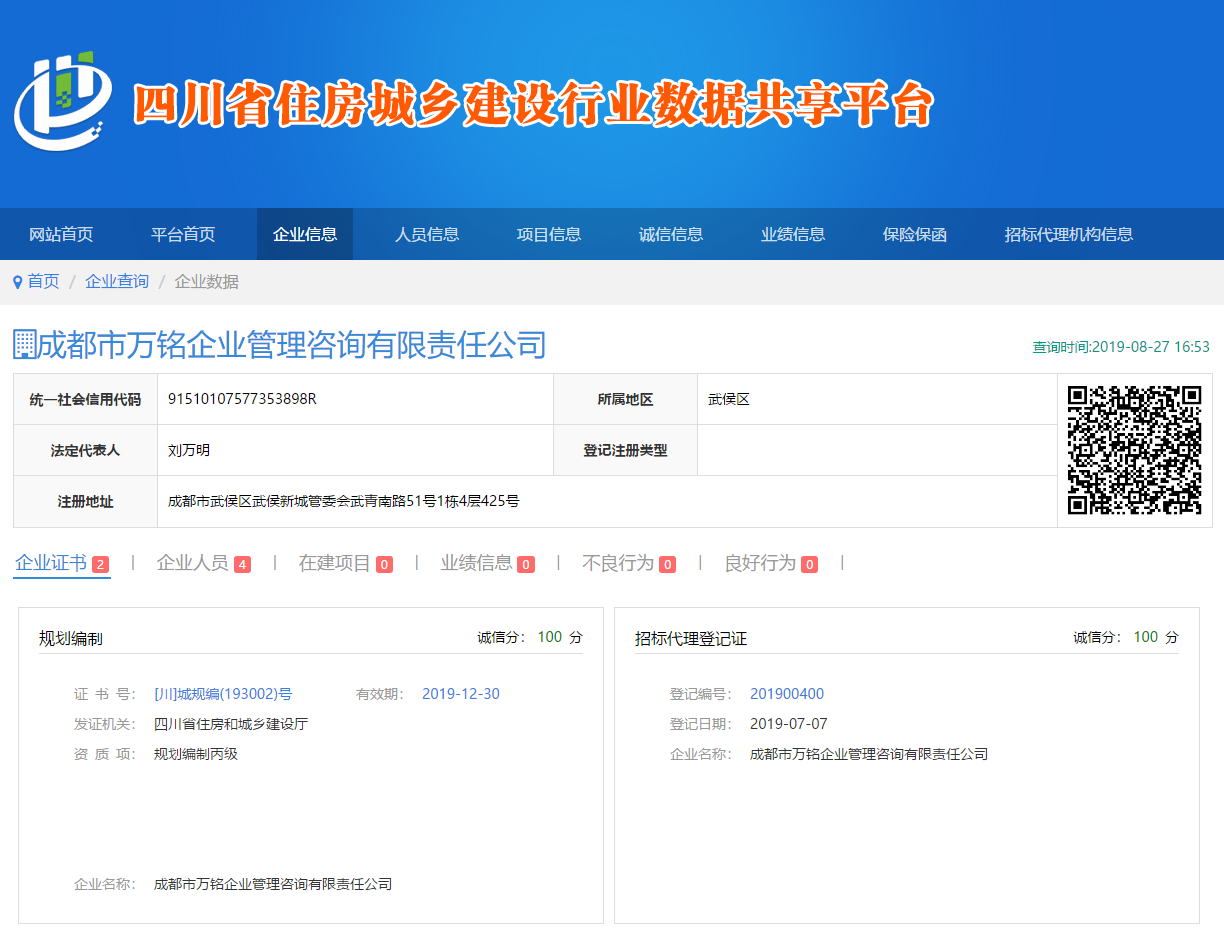Screen dimensions: 1224x942
Task: Open the 招标代理机构信息 menu item
Action: coord(1068,233)
